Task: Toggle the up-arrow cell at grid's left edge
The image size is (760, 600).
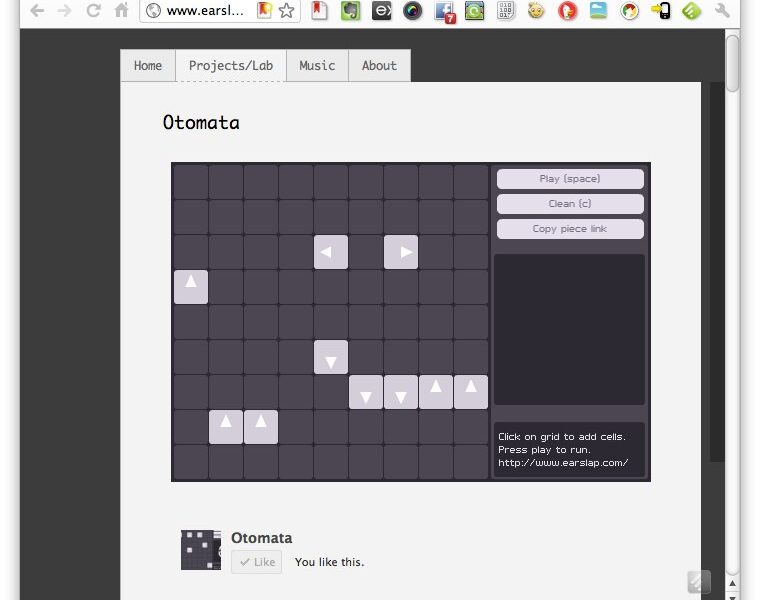Action: click(191, 287)
